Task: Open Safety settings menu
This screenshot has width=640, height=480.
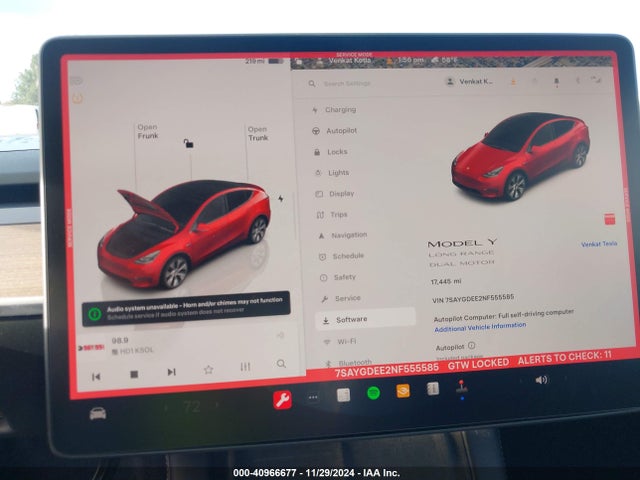Action: tap(338, 278)
